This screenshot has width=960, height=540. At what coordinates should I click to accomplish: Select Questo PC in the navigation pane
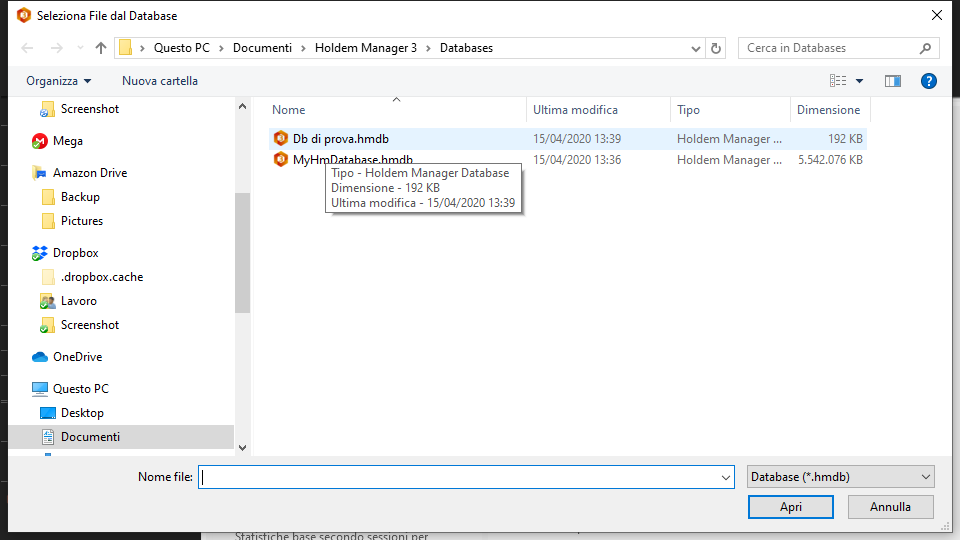80,389
